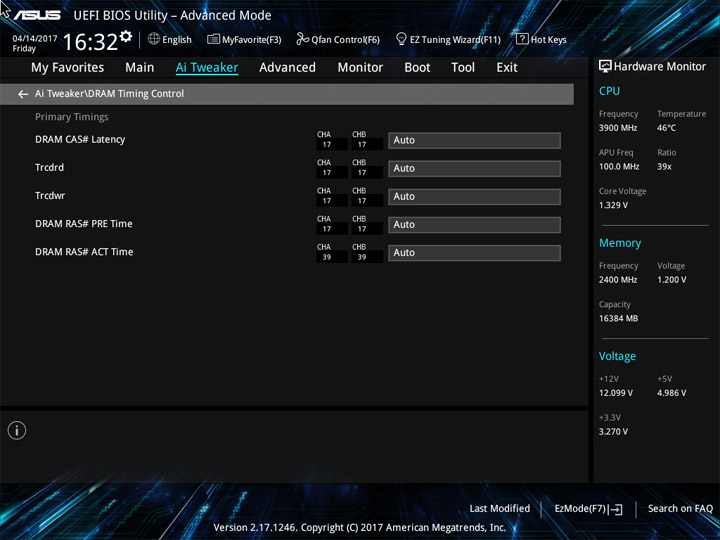This screenshot has height=540, width=720.
Task: Select the Exit tab
Action: click(507, 68)
